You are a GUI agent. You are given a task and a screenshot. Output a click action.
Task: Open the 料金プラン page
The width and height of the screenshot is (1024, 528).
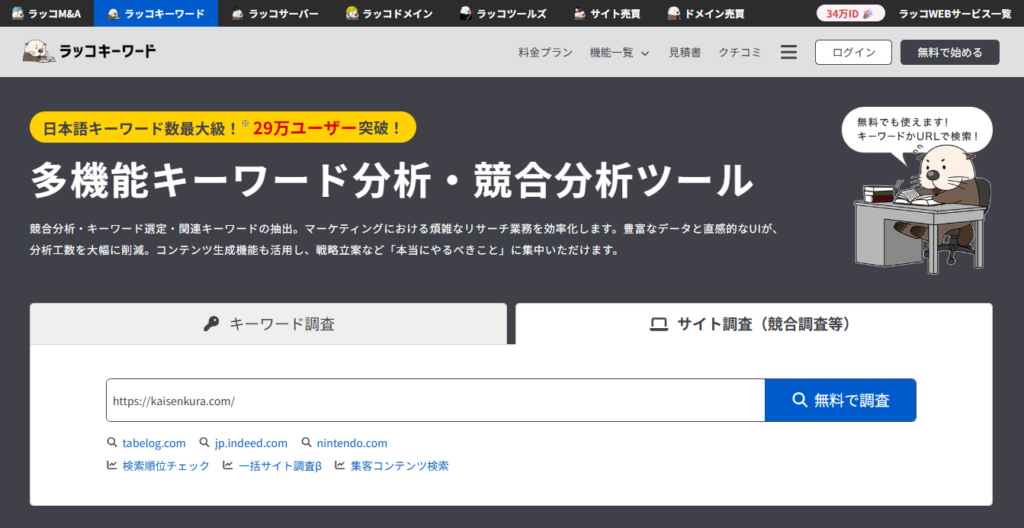(545, 53)
